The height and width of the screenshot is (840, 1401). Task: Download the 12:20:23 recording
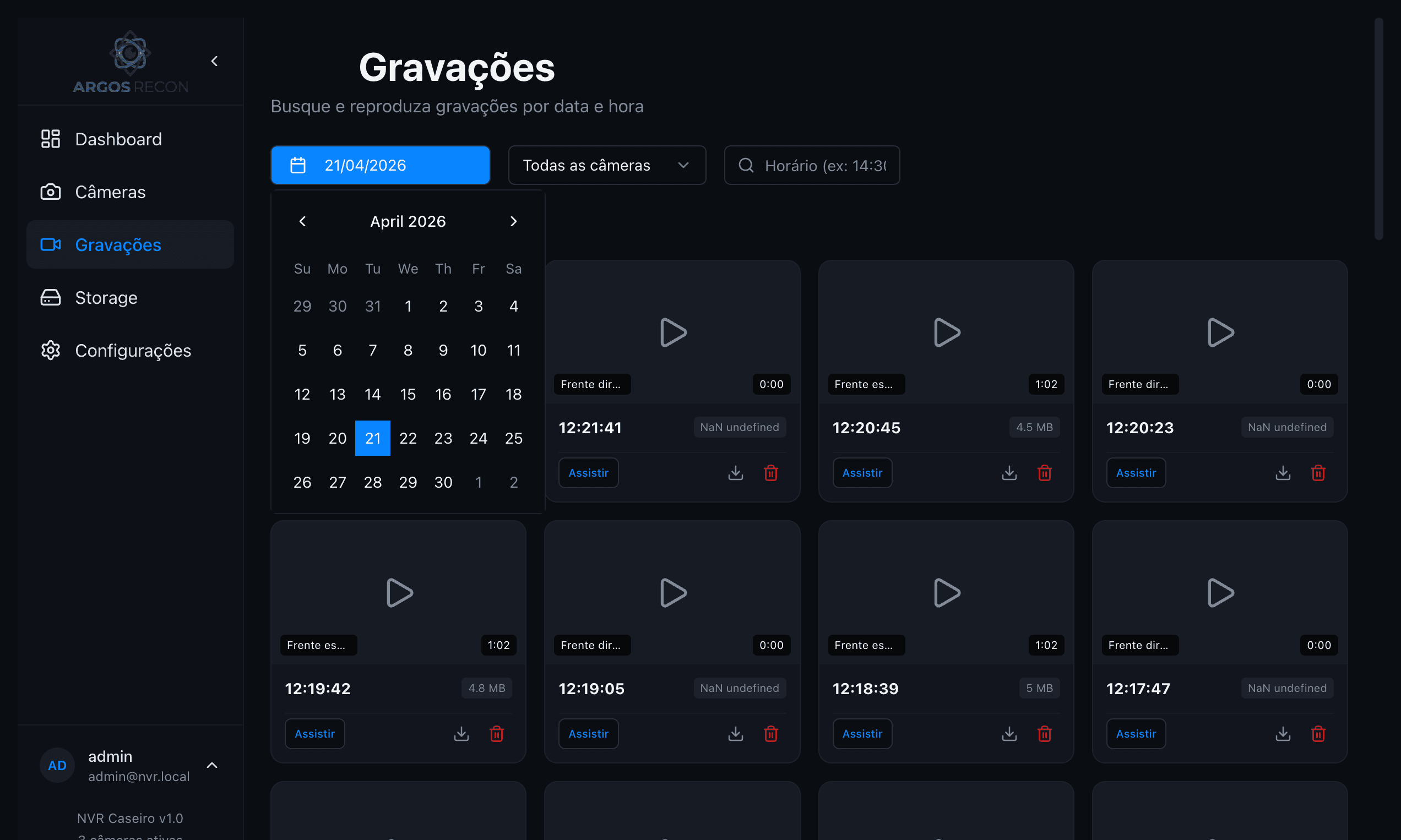[1283, 473]
